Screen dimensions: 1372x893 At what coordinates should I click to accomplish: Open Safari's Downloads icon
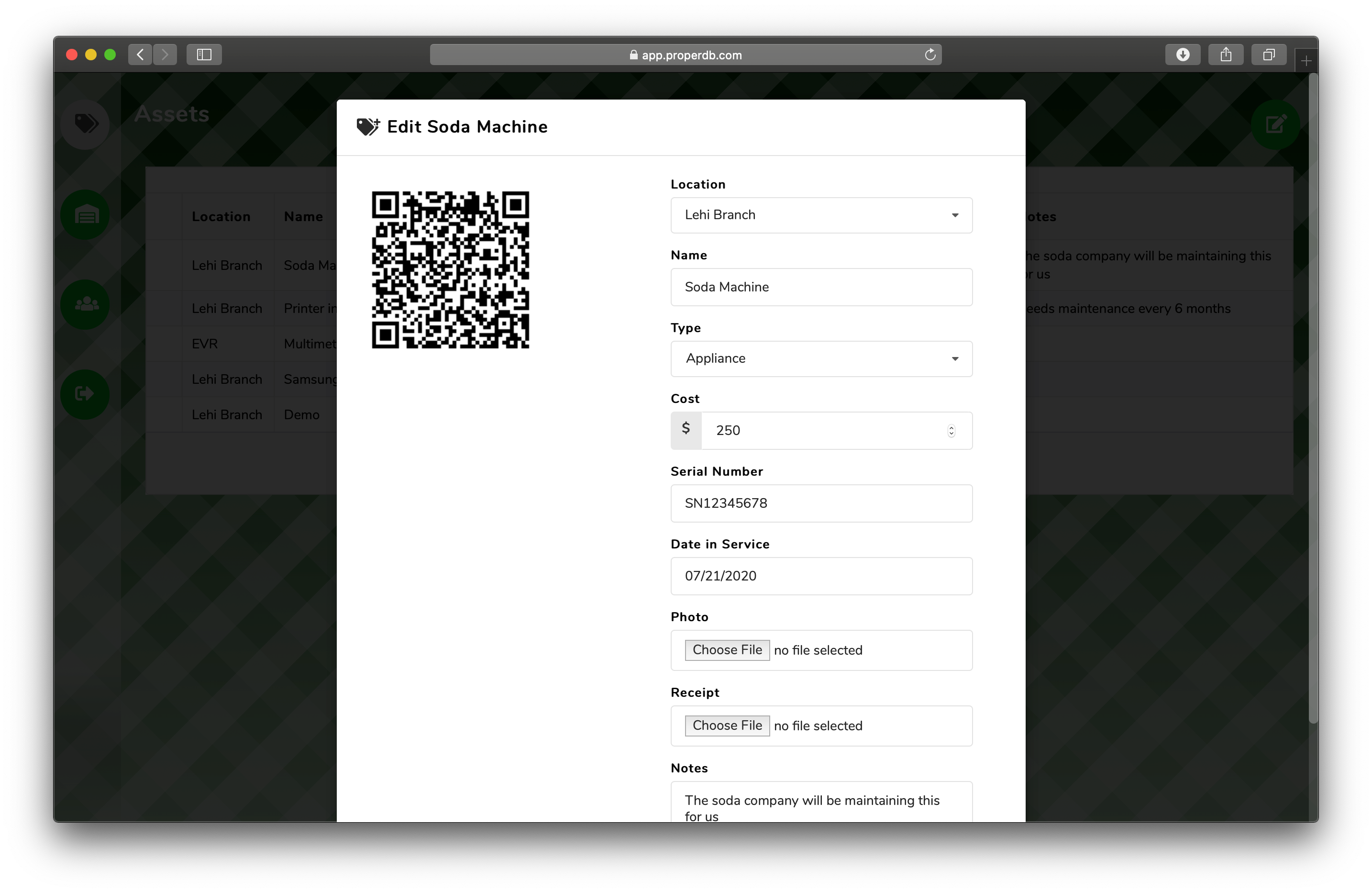pos(1183,54)
